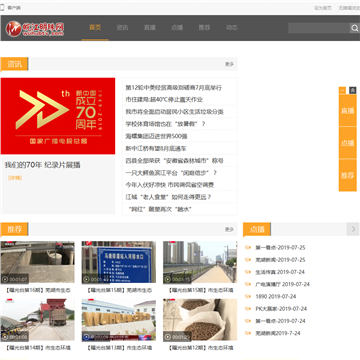Open the 点播 navigation tab
Image resolution: width=360 pixels, height=360 pixels.
pos(177,28)
